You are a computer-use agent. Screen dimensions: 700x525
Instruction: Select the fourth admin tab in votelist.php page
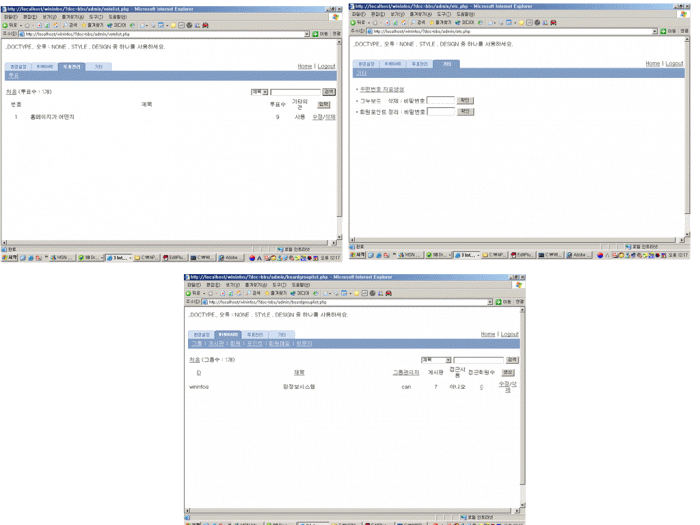[98, 67]
